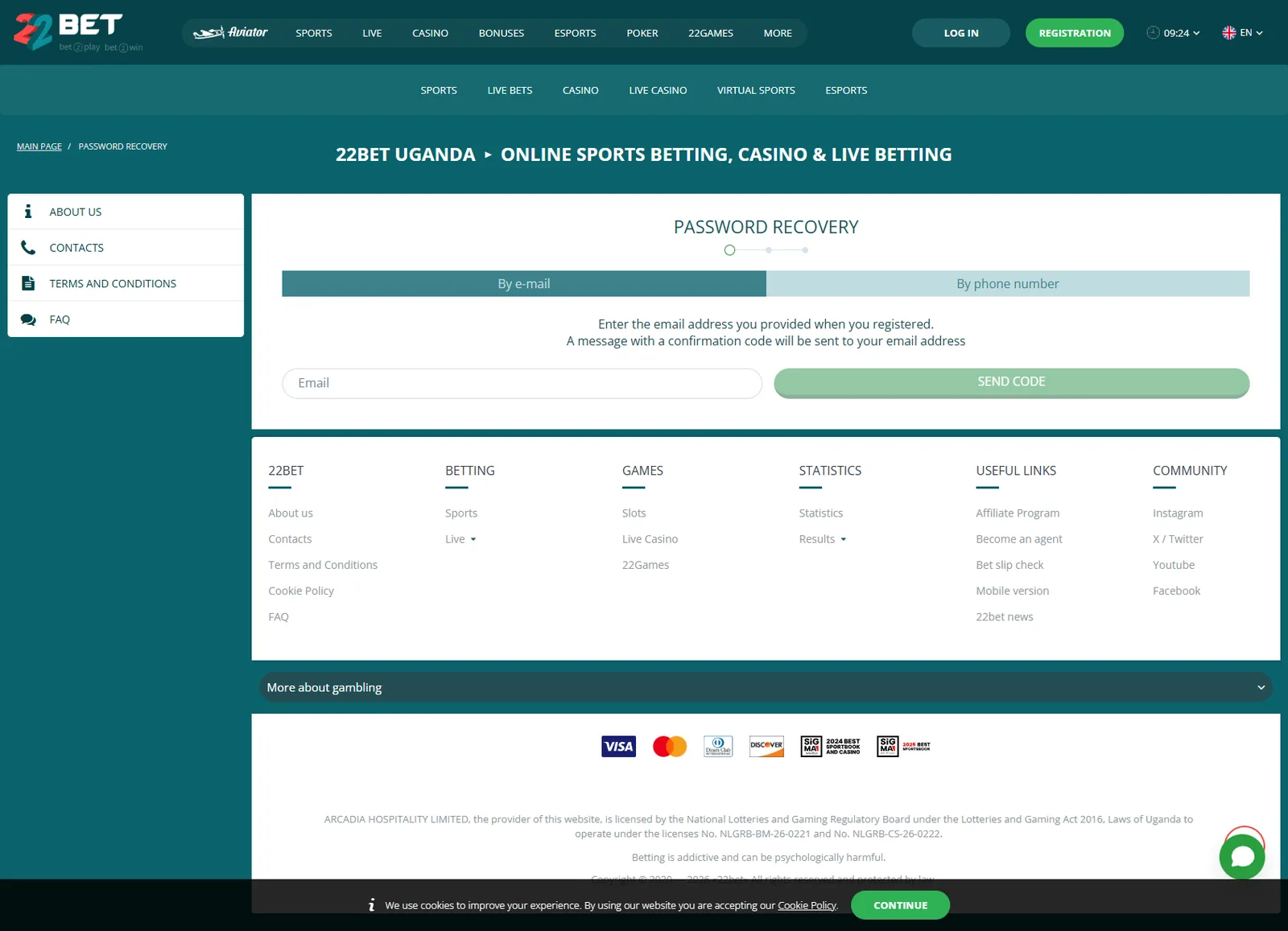
Task: Open POKER in the top menu
Action: [642, 33]
